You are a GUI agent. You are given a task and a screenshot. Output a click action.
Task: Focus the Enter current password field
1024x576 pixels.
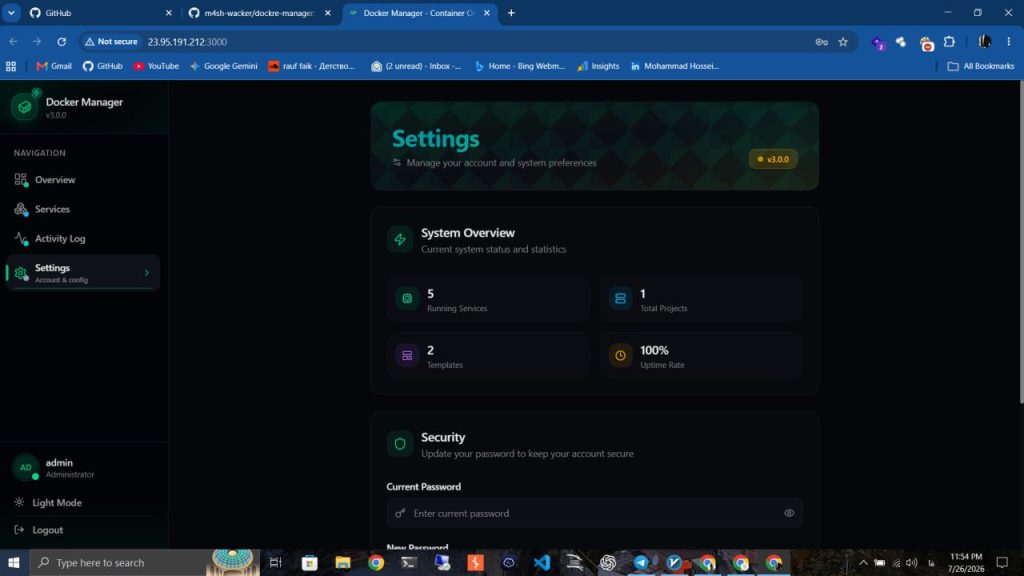[594, 513]
